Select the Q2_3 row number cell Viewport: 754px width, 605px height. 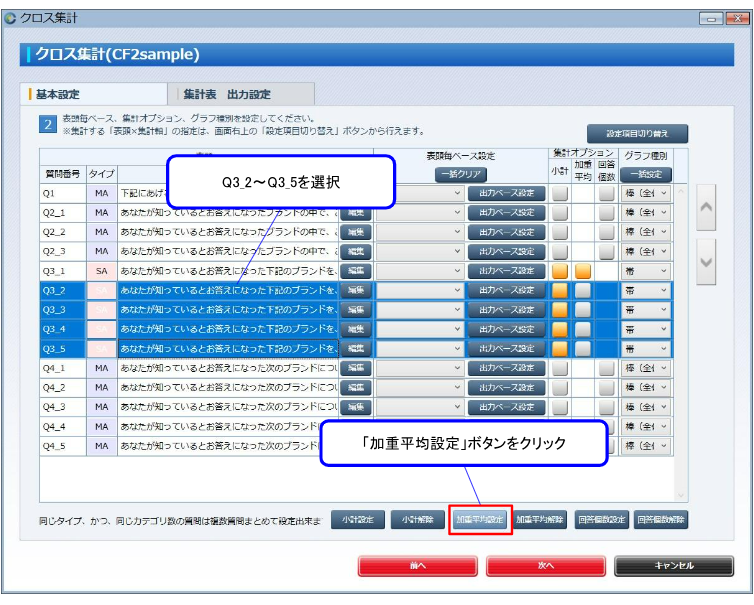click(63, 252)
